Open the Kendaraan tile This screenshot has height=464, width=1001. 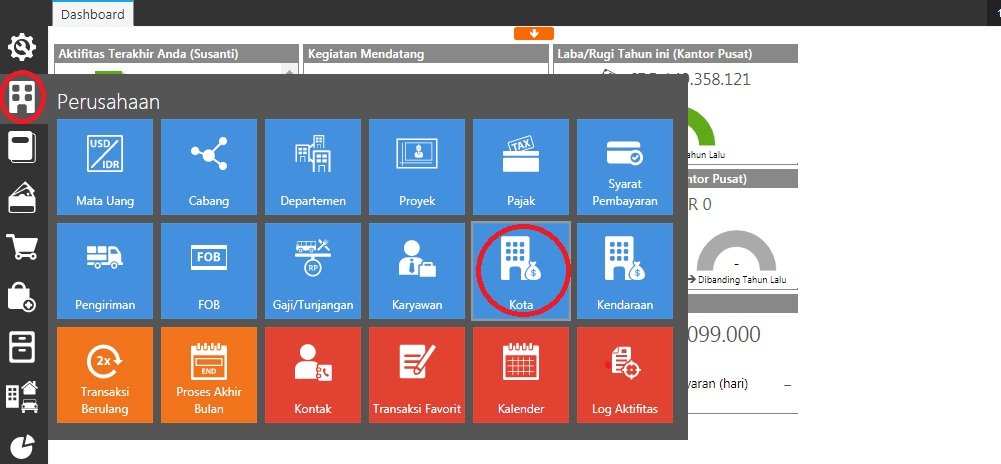tap(625, 271)
